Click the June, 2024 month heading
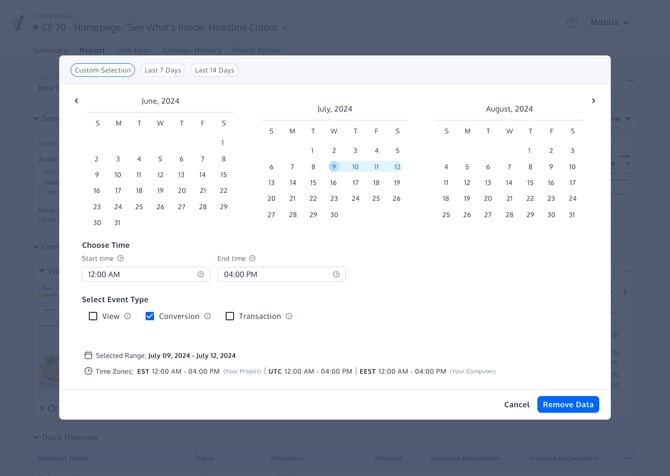The height and width of the screenshot is (476, 670). [160, 101]
